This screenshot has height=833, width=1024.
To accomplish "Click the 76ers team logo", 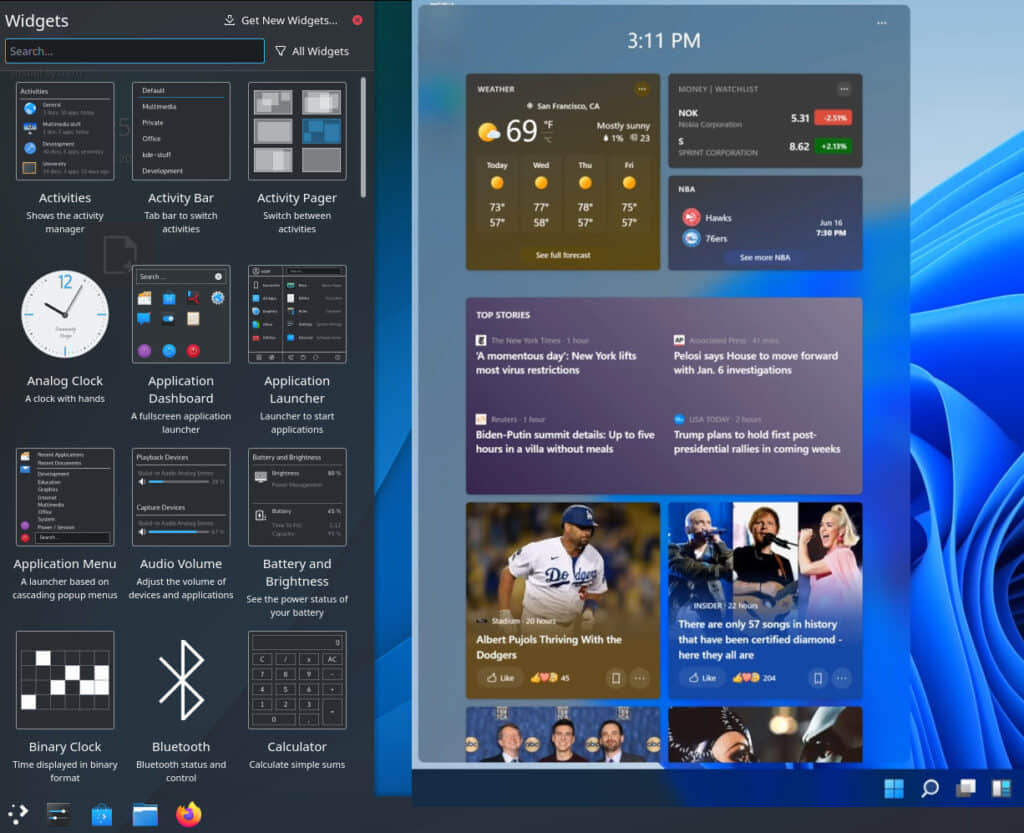I will pyautogui.click(x=691, y=238).
